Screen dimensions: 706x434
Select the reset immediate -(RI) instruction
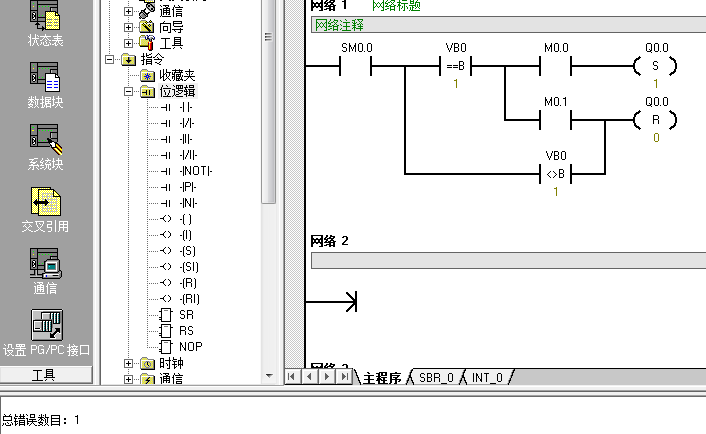click(x=189, y=299)
